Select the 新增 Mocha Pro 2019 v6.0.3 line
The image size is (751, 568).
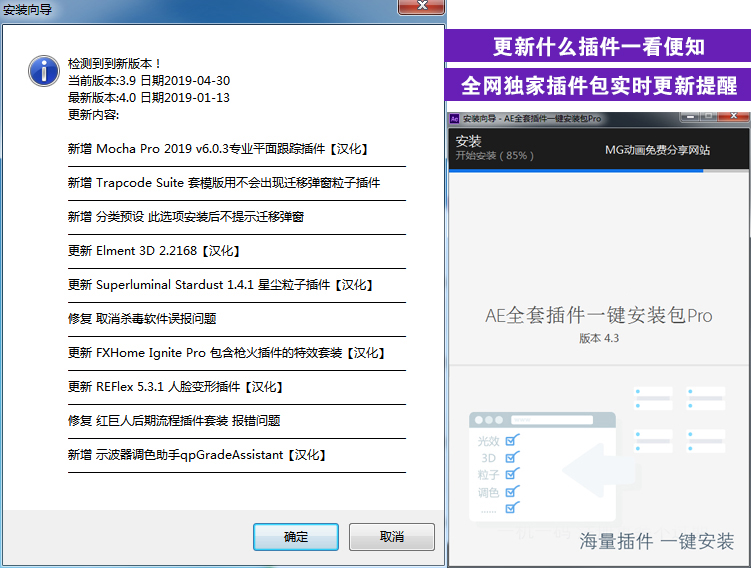[x=217, y=149]
